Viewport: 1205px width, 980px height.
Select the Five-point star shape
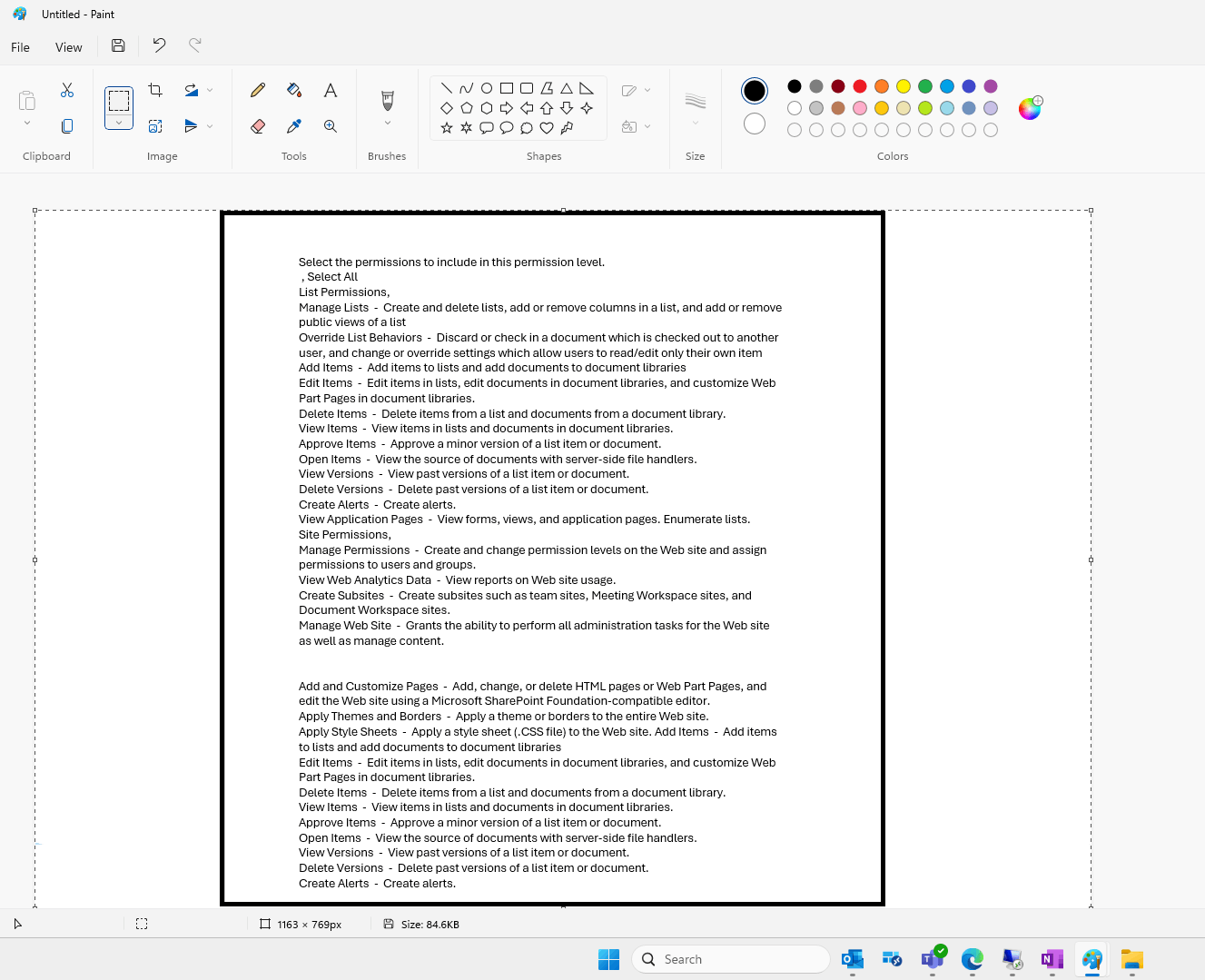pyautogui.click(x=447, y=128)
